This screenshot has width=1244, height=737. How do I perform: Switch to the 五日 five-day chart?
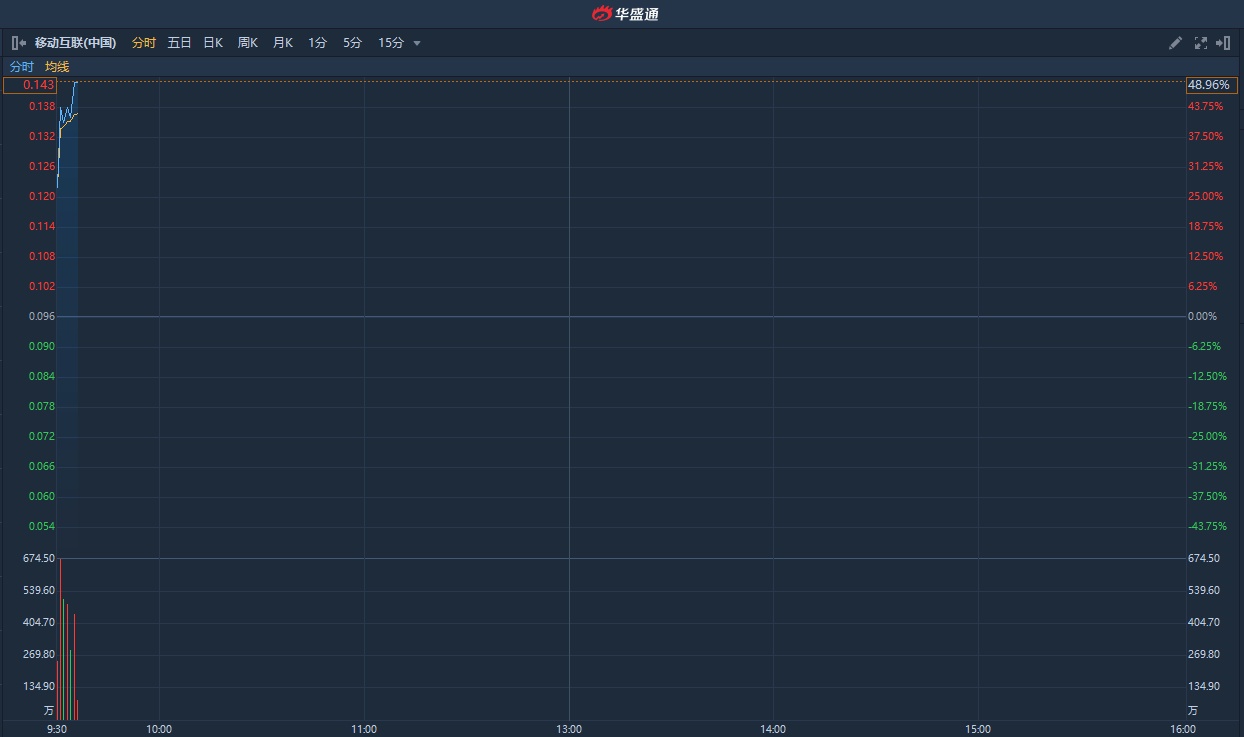179,43
